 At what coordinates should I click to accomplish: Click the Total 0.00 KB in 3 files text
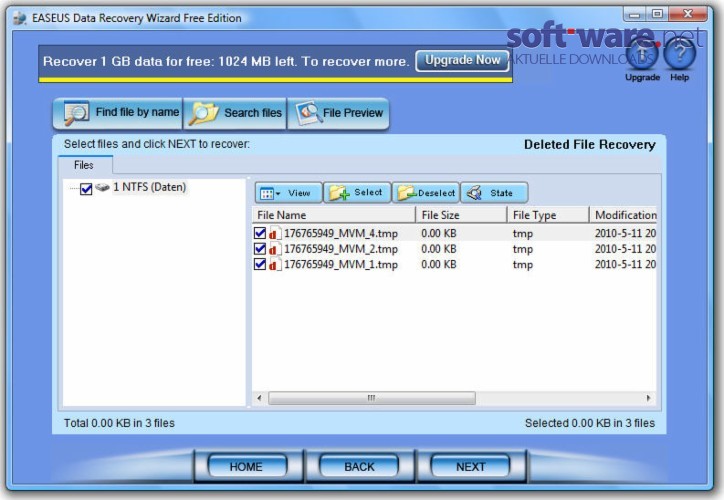tap(119, 423)
